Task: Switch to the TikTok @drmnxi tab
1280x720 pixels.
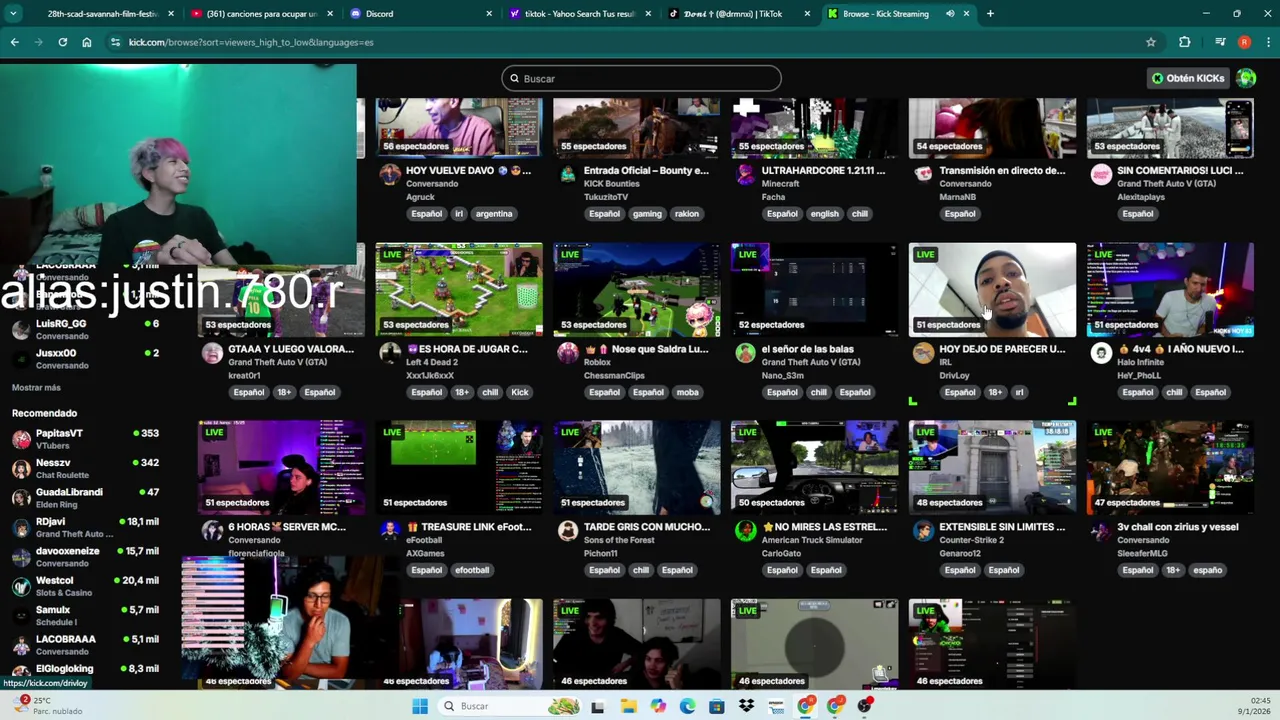Action: 737,14
